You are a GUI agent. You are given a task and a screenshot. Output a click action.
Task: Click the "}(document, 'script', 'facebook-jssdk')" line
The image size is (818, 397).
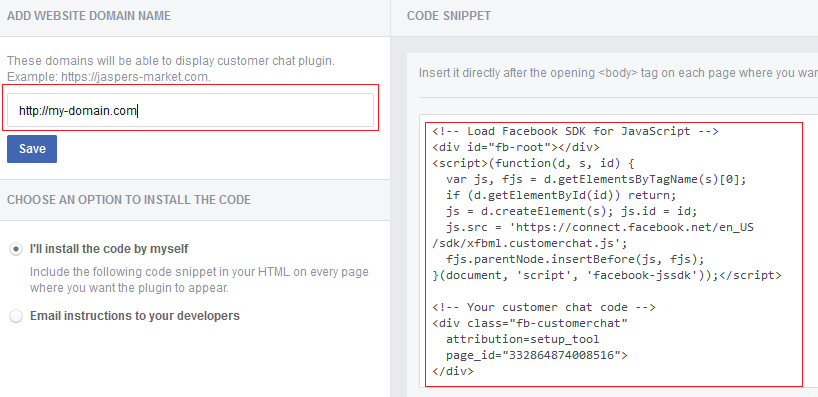pyautogui.click(x=607, y=275)
